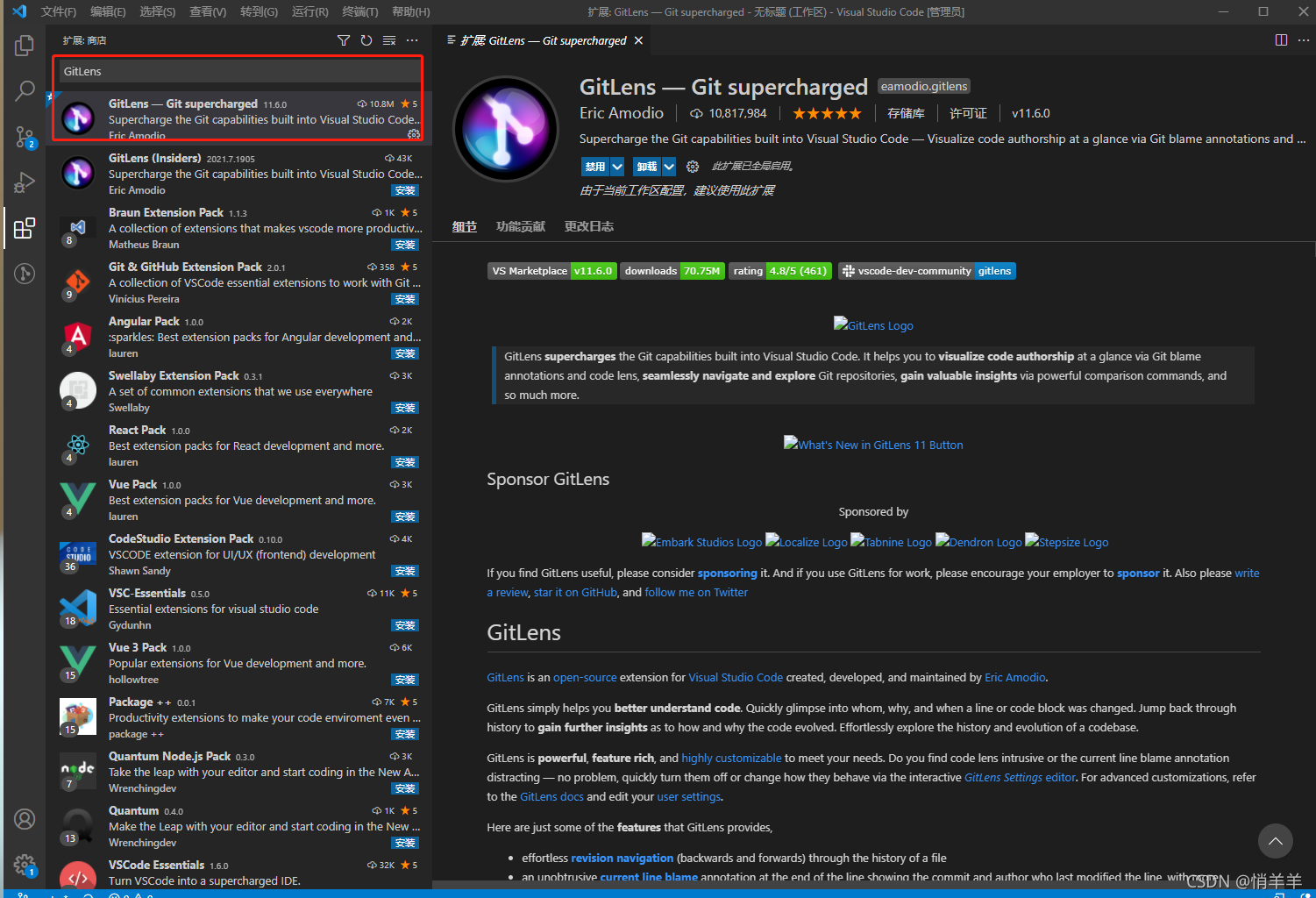
Task: Open the sponsoring link
Action: (727, 573)
